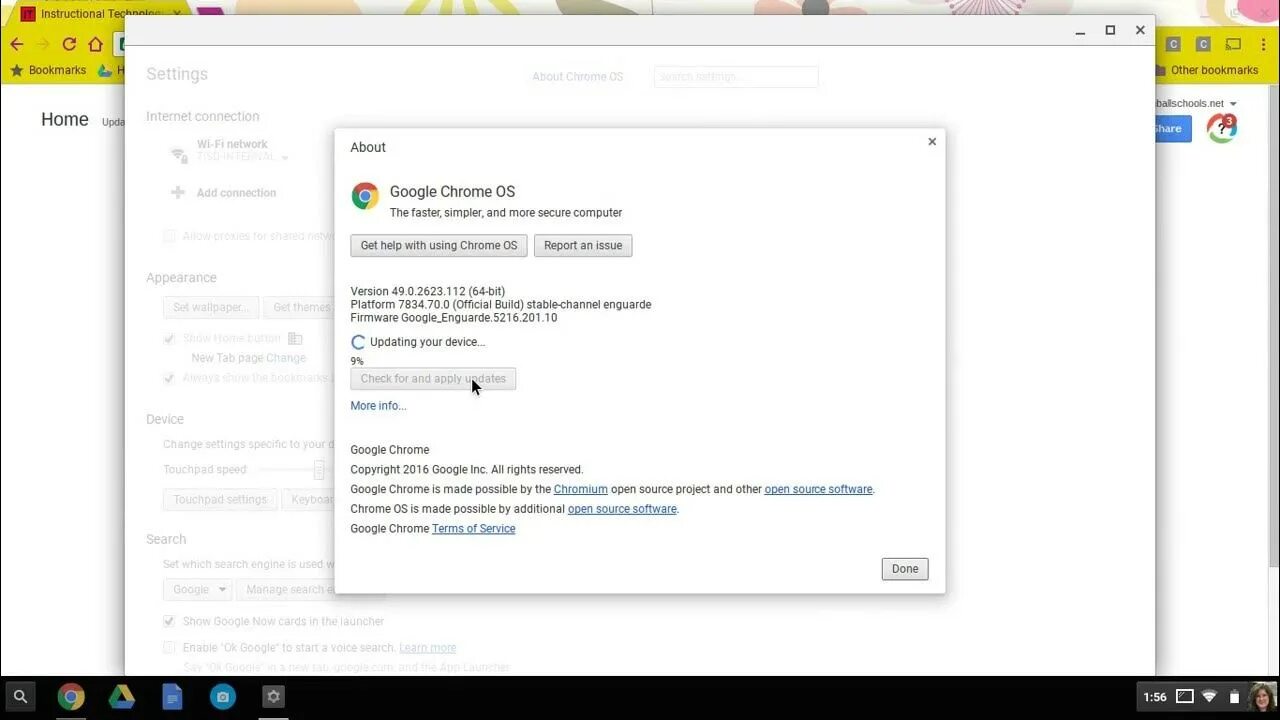The height and width of the screenshot is (720, 1280).
Task: Open Google Docs from the shelf
Action: [x=172, y=697]
